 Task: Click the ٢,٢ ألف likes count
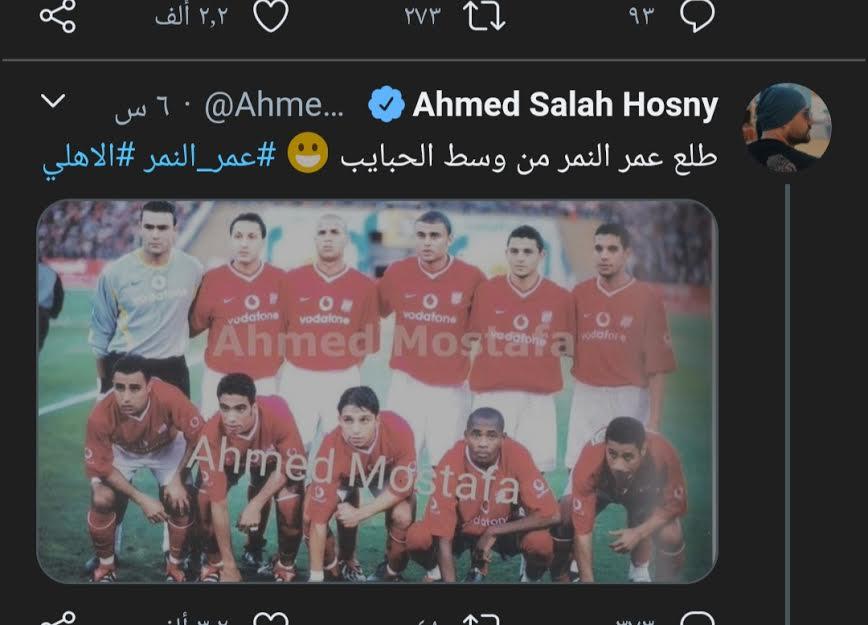tap(192, 17)
